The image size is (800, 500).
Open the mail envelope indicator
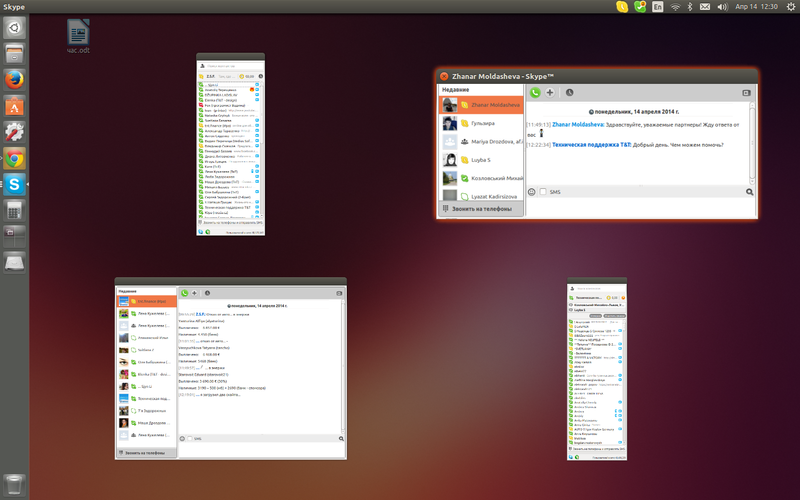point(705,7)
